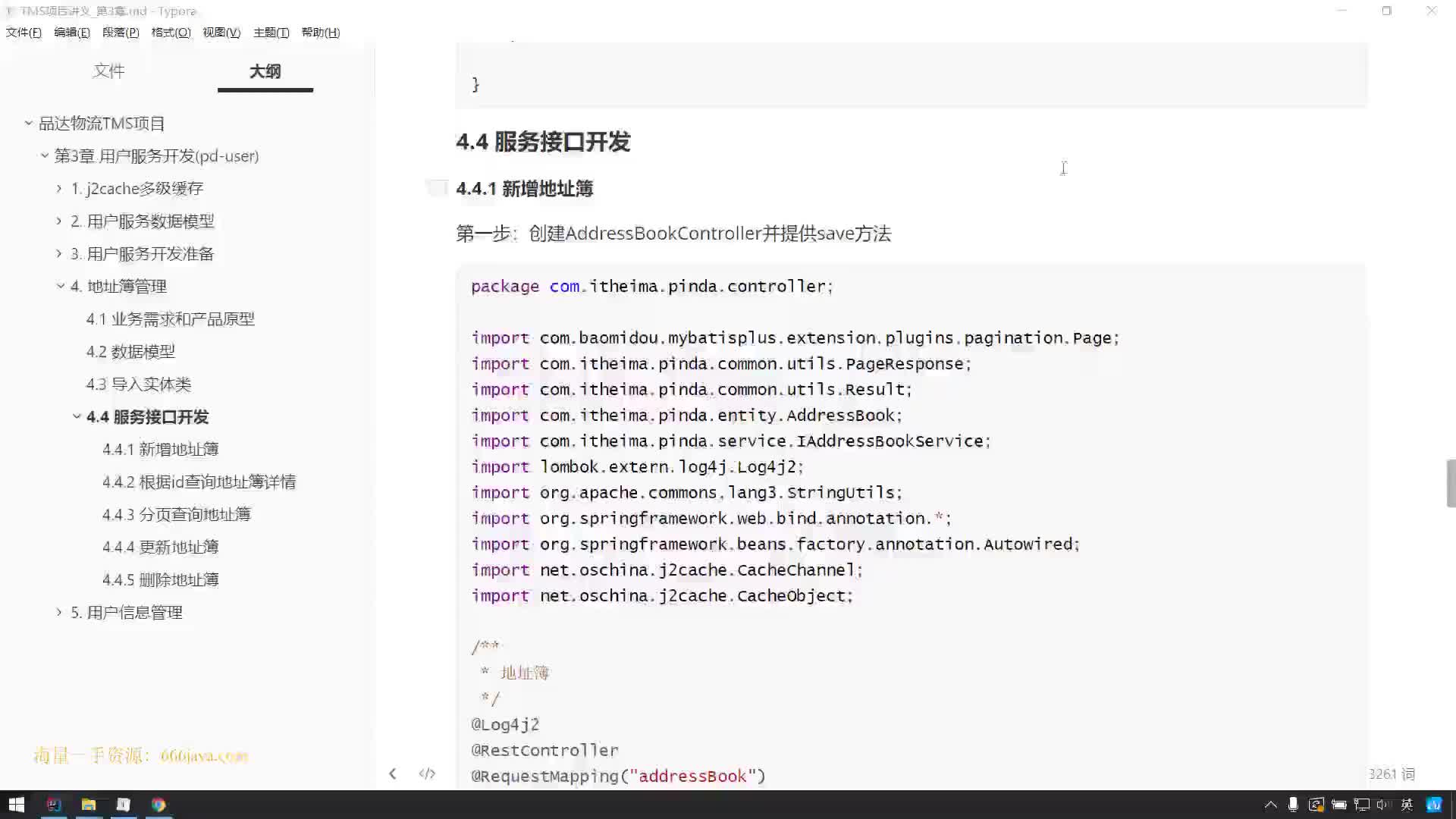Image resolution: width=1456 pixels, height=819 pixels.
Task: Expand 1. j2cache多级缓存 outline node
Action: [59, 188]
